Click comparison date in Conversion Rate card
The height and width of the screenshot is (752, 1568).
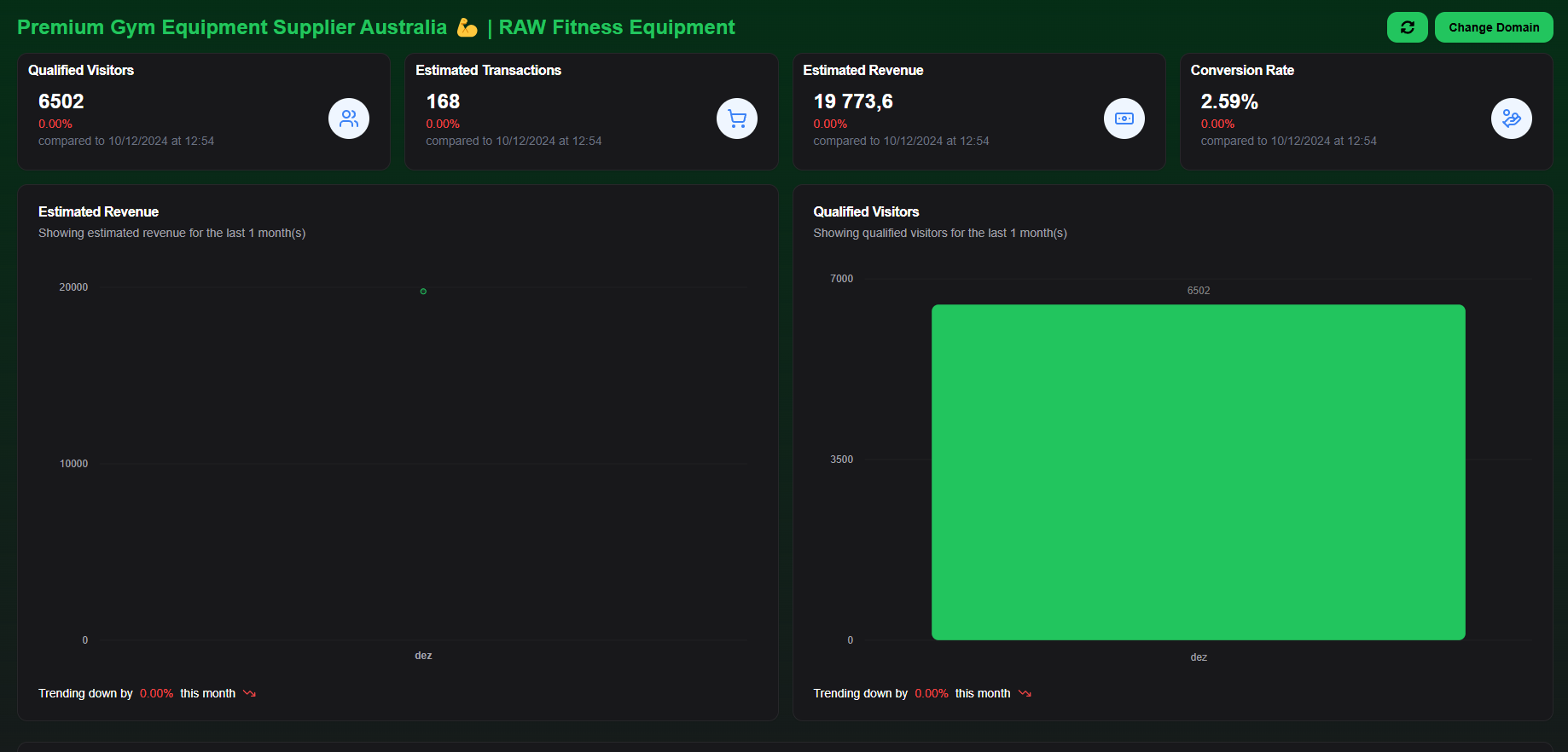(1289, 141)
